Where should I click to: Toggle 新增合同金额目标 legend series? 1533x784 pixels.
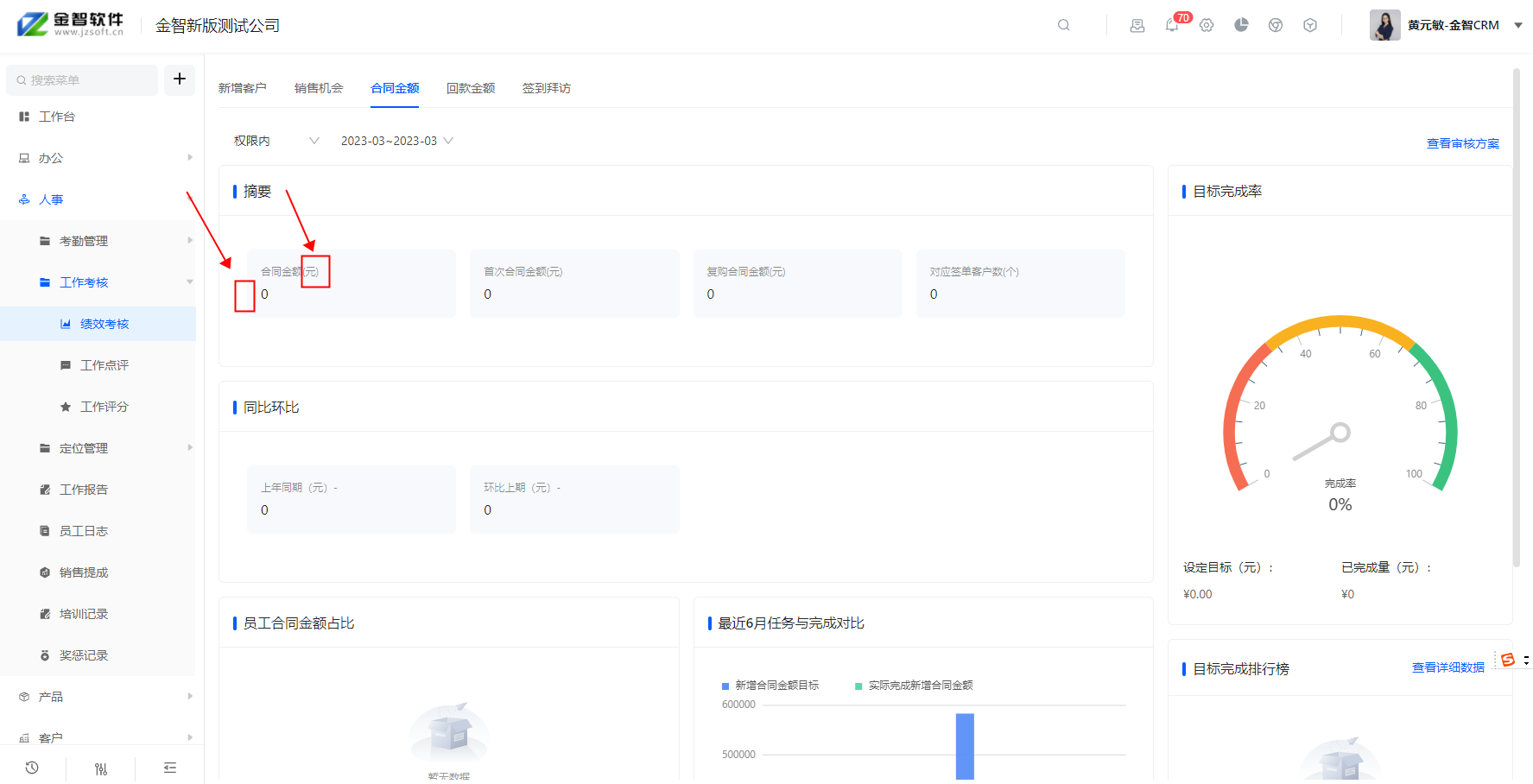coord(770,686)
